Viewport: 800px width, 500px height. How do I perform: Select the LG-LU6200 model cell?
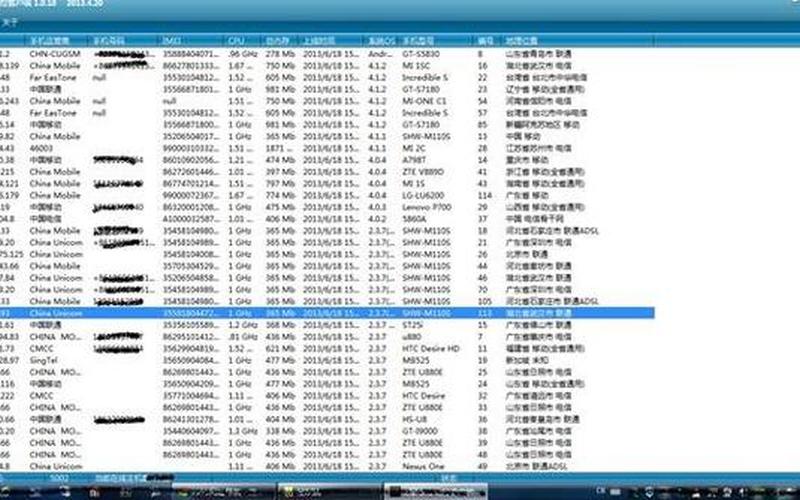pyautogui.click(x=423, y=195)
